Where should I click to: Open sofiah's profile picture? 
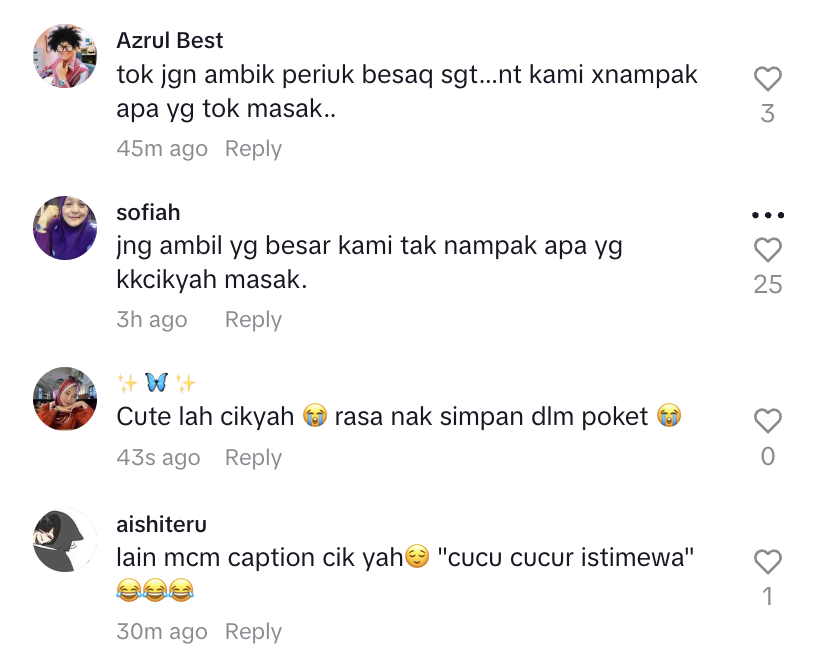(x=65, y=227)
